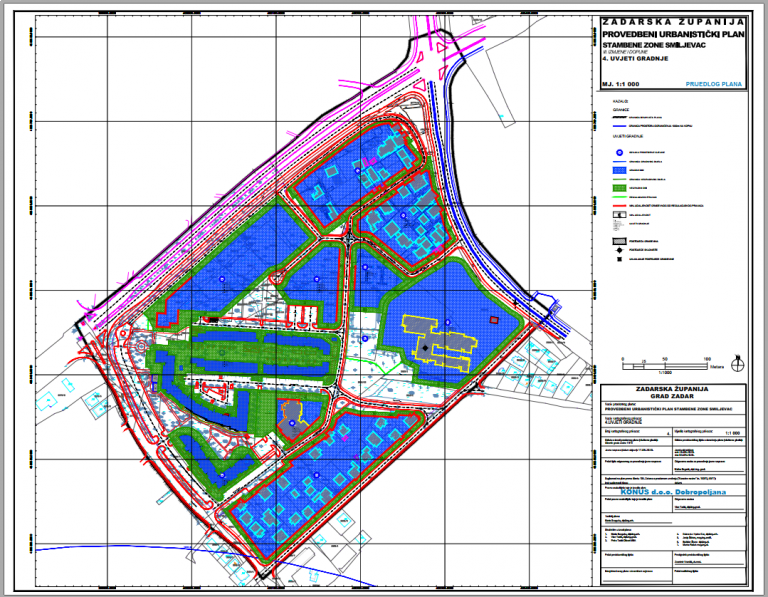Viewport: 768px width, 597px height.
Task: Click the scale bar graphic
Action: (675, 364)
